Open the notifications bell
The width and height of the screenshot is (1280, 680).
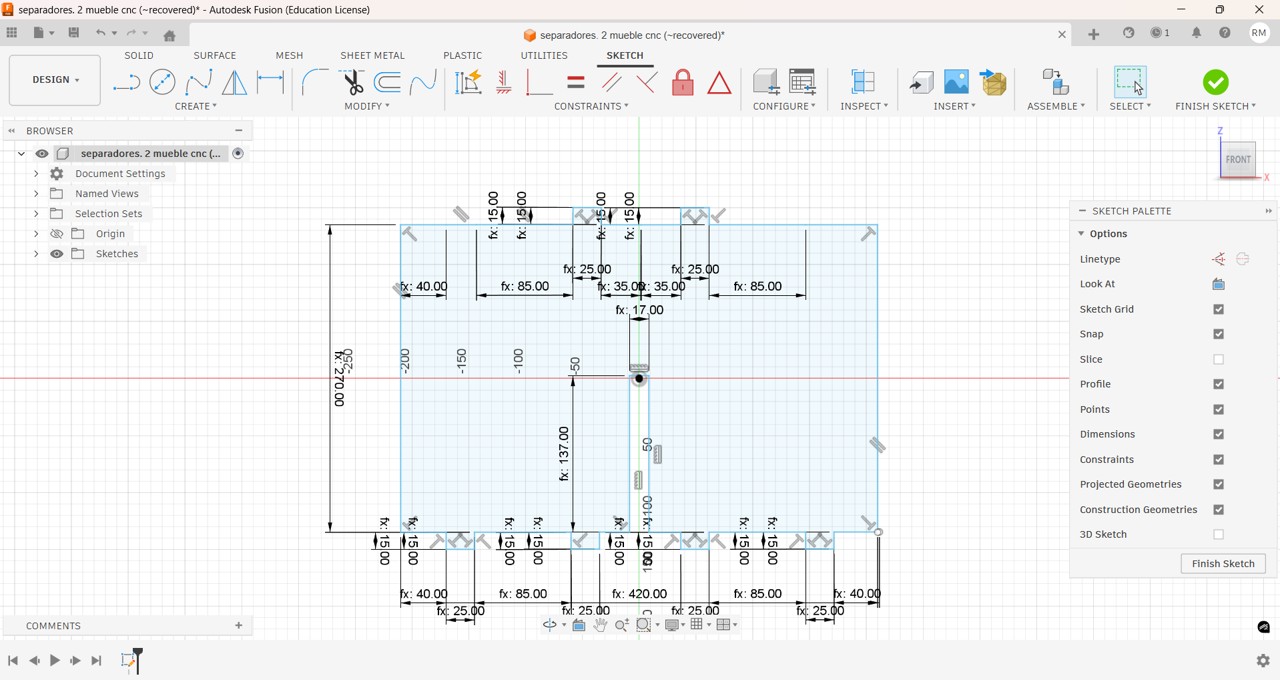click(1196, 33)
